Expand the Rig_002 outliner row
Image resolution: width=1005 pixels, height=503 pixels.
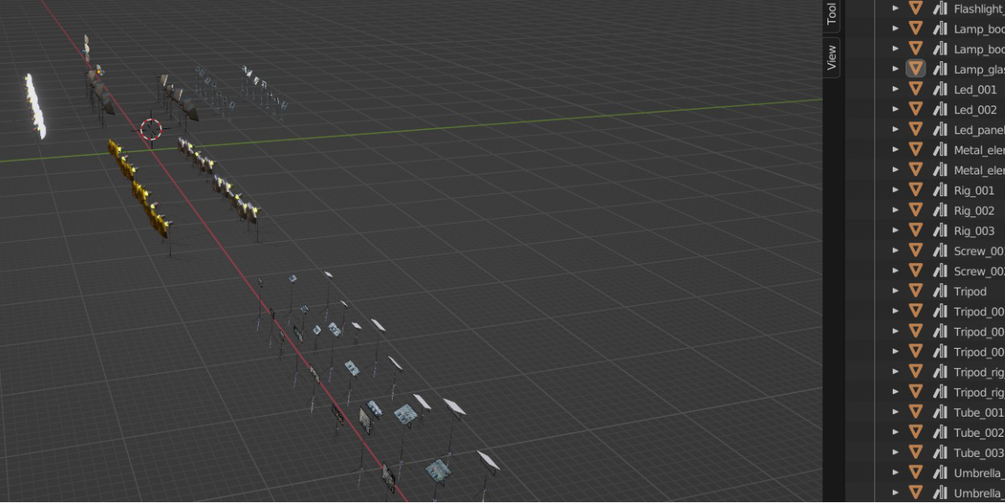[x=895, y=210]
